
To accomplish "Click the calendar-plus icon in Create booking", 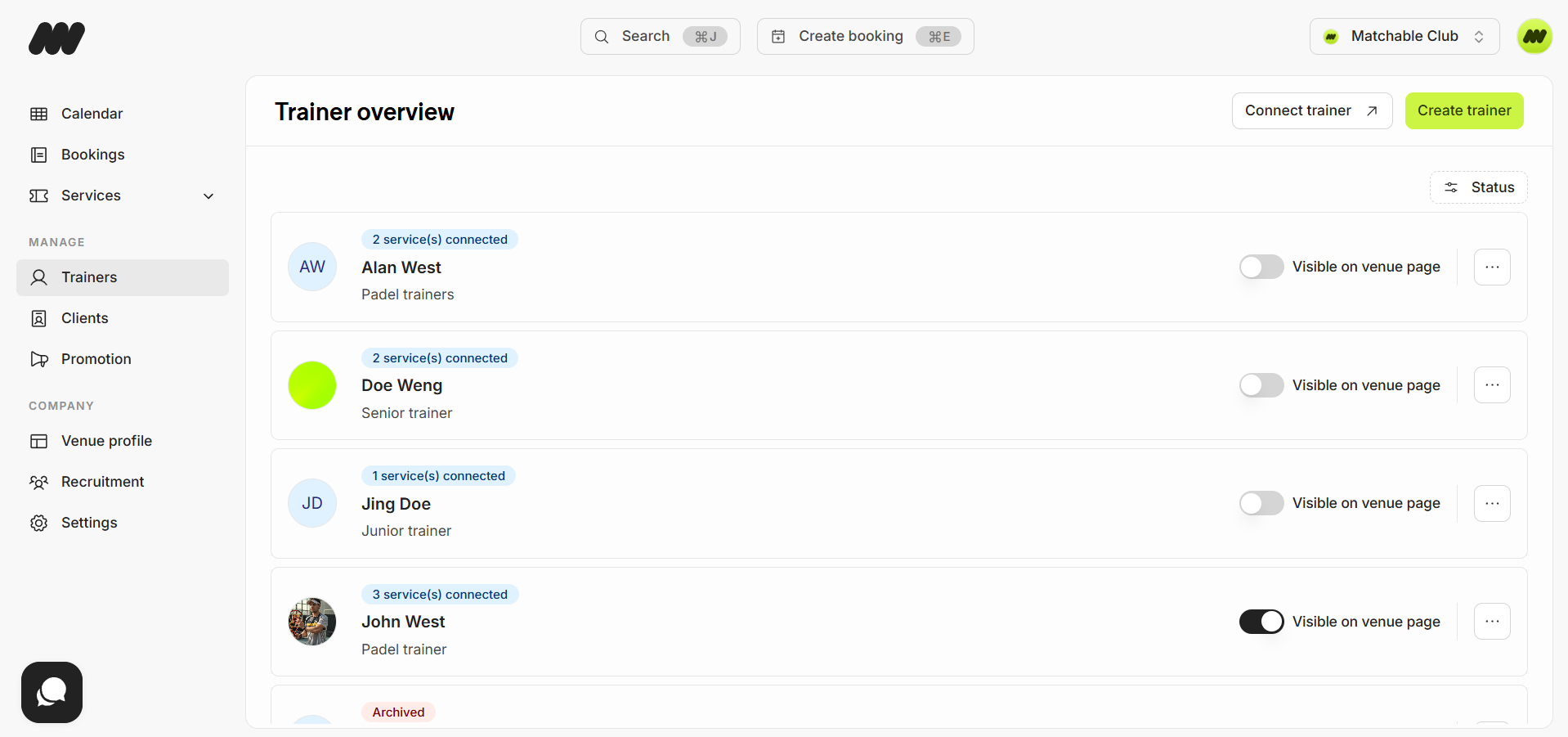I will [x=778, y=37].
